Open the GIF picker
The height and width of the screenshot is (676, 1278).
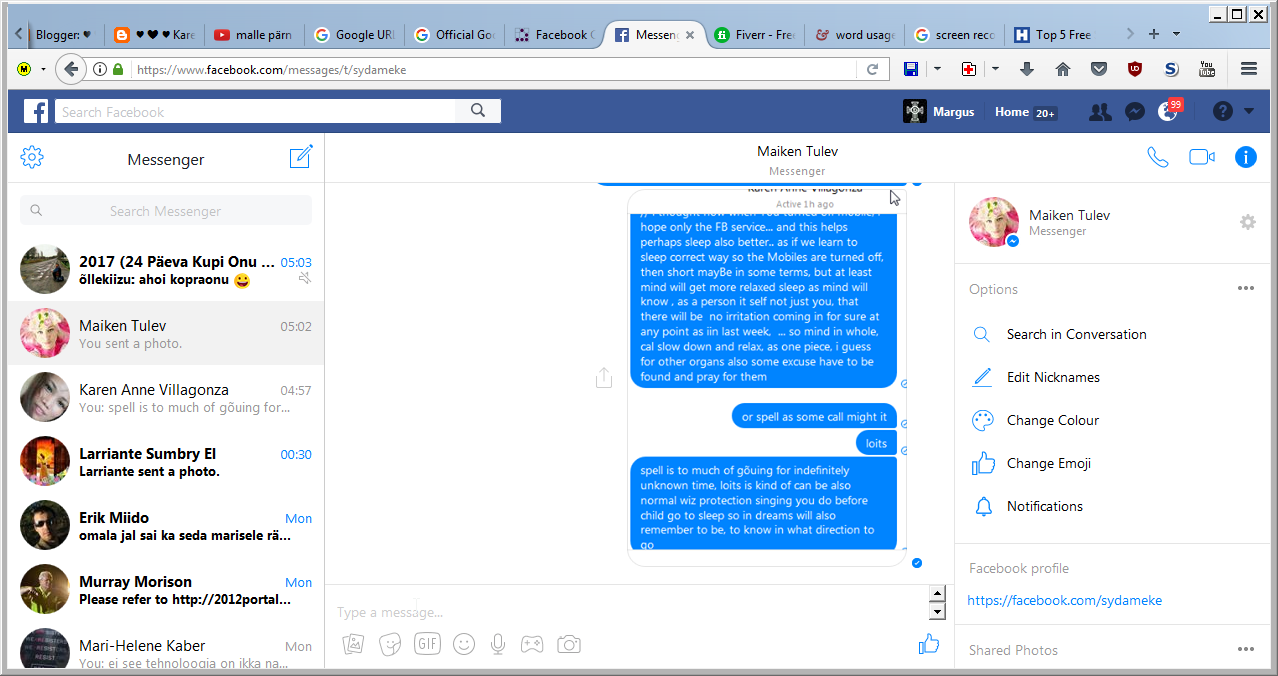[x=427, y=644]
